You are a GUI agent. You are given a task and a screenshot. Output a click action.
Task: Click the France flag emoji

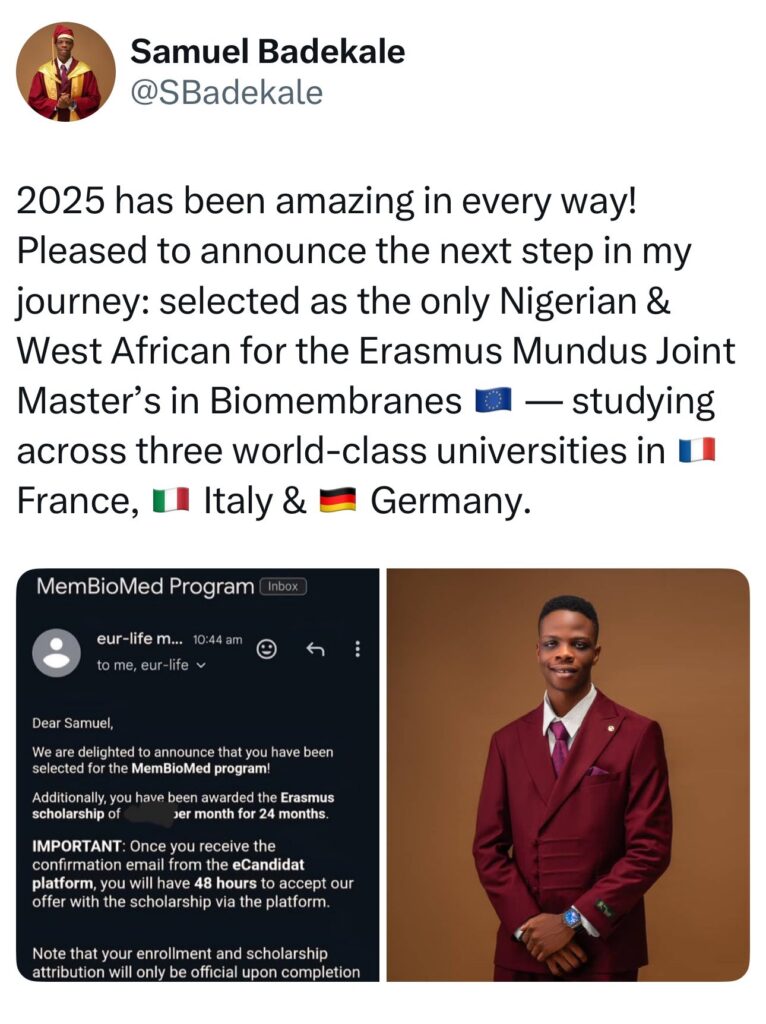(697, 451)
